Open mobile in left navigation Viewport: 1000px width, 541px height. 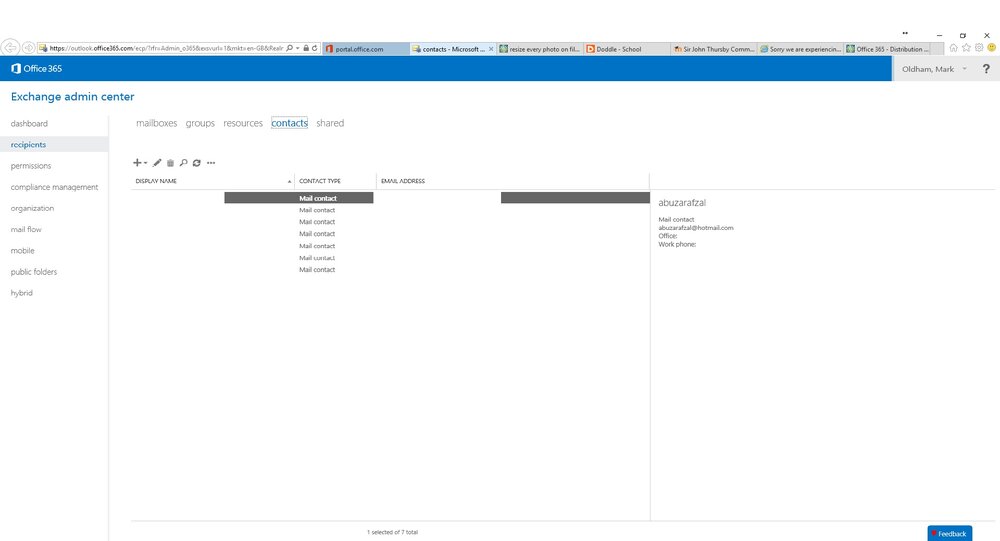point(22,251)
